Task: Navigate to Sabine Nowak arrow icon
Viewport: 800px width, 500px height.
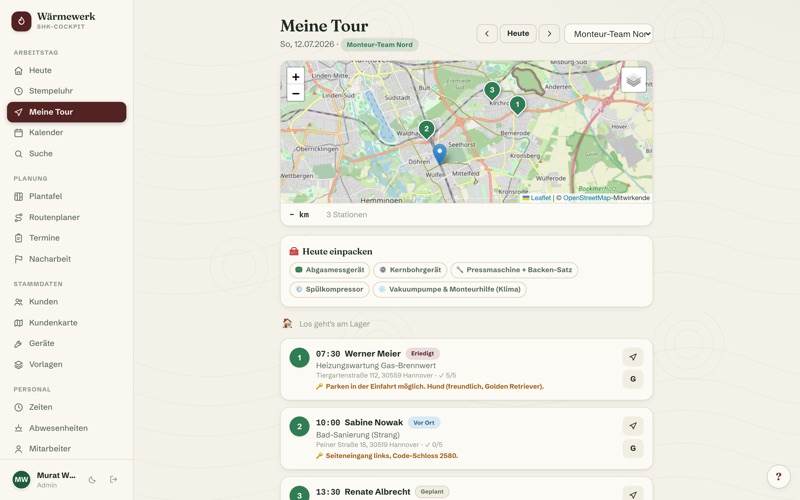Action: [x=633, y=426]
